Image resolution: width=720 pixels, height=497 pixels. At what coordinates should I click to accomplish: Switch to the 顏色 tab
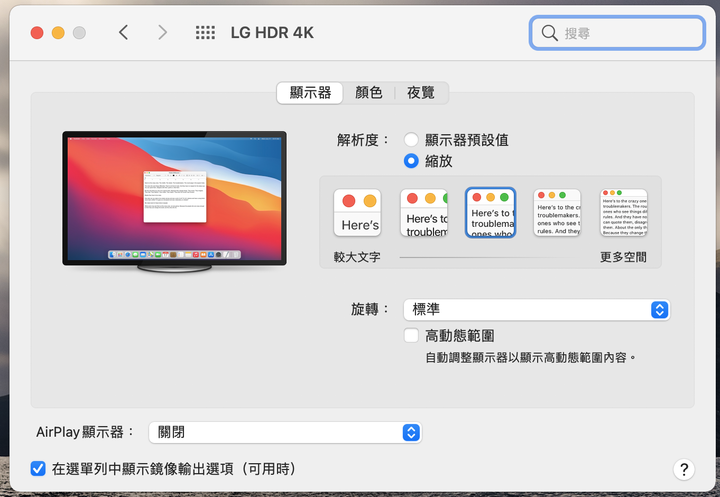pyautogui.click(x=369, y=93)
